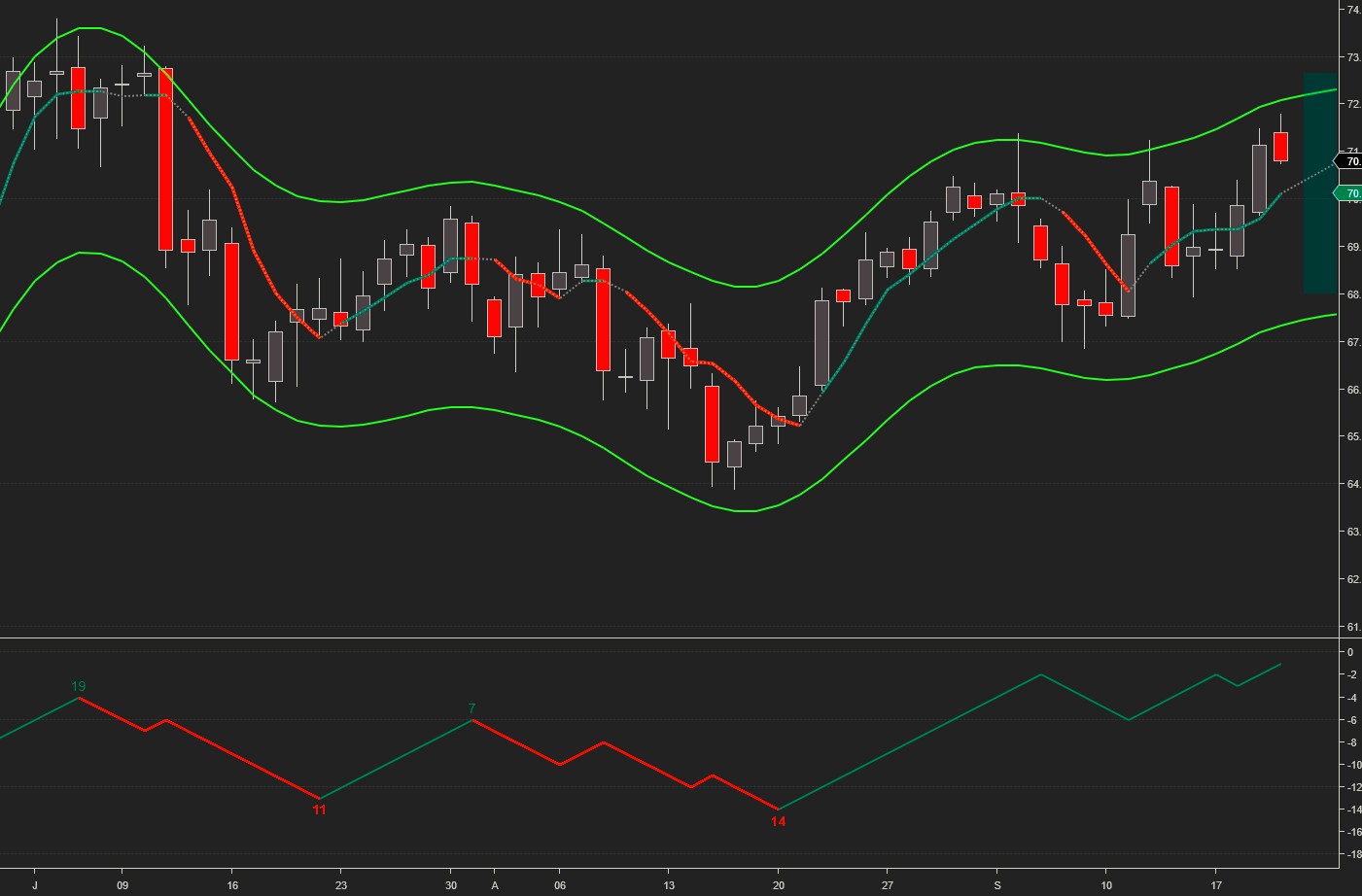
Task: Click the dark green shaded projection box
Action: 1320,184
